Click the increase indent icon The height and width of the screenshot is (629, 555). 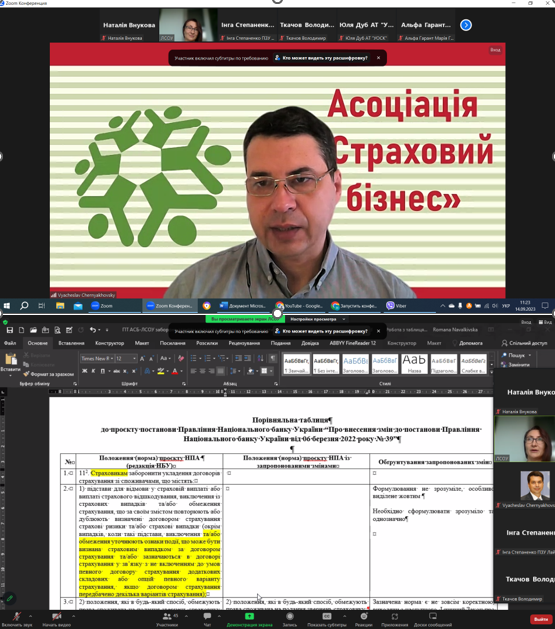247,358
